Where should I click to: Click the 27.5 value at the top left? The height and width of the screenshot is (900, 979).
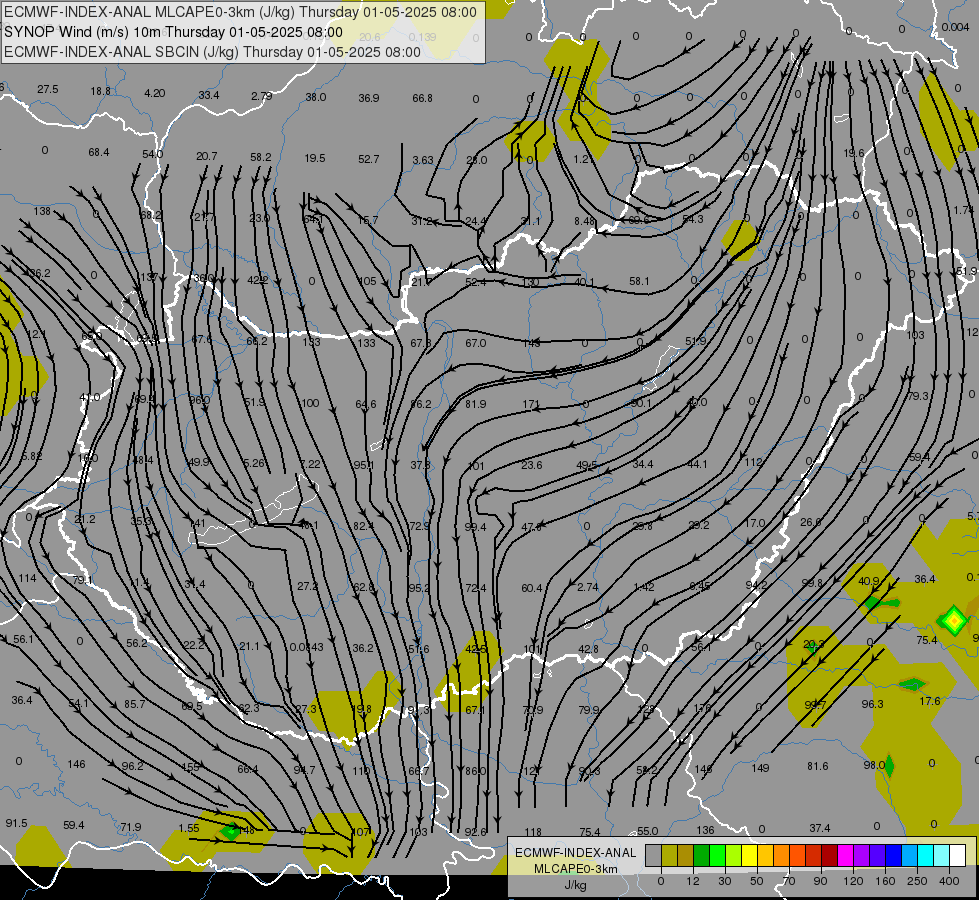pos(47,89)
